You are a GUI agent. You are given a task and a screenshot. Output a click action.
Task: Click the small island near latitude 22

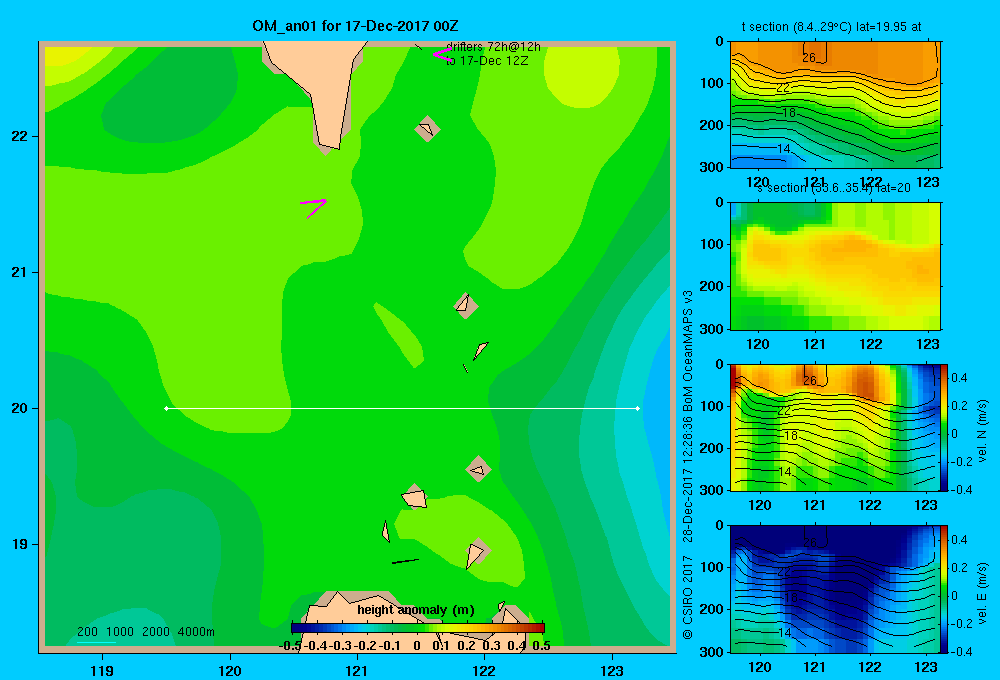tap(427, 129)
